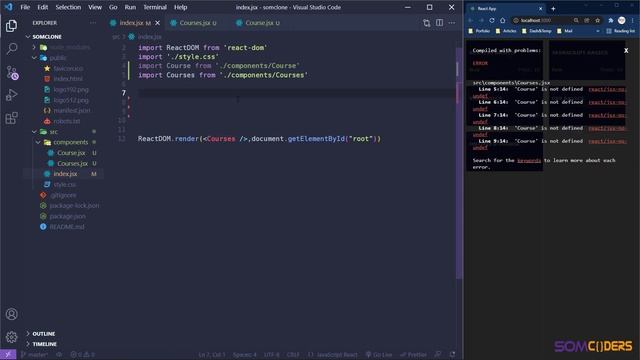Click the keywords link in error overlay
This screenshot has width=640, height=360.
[529, 160]
